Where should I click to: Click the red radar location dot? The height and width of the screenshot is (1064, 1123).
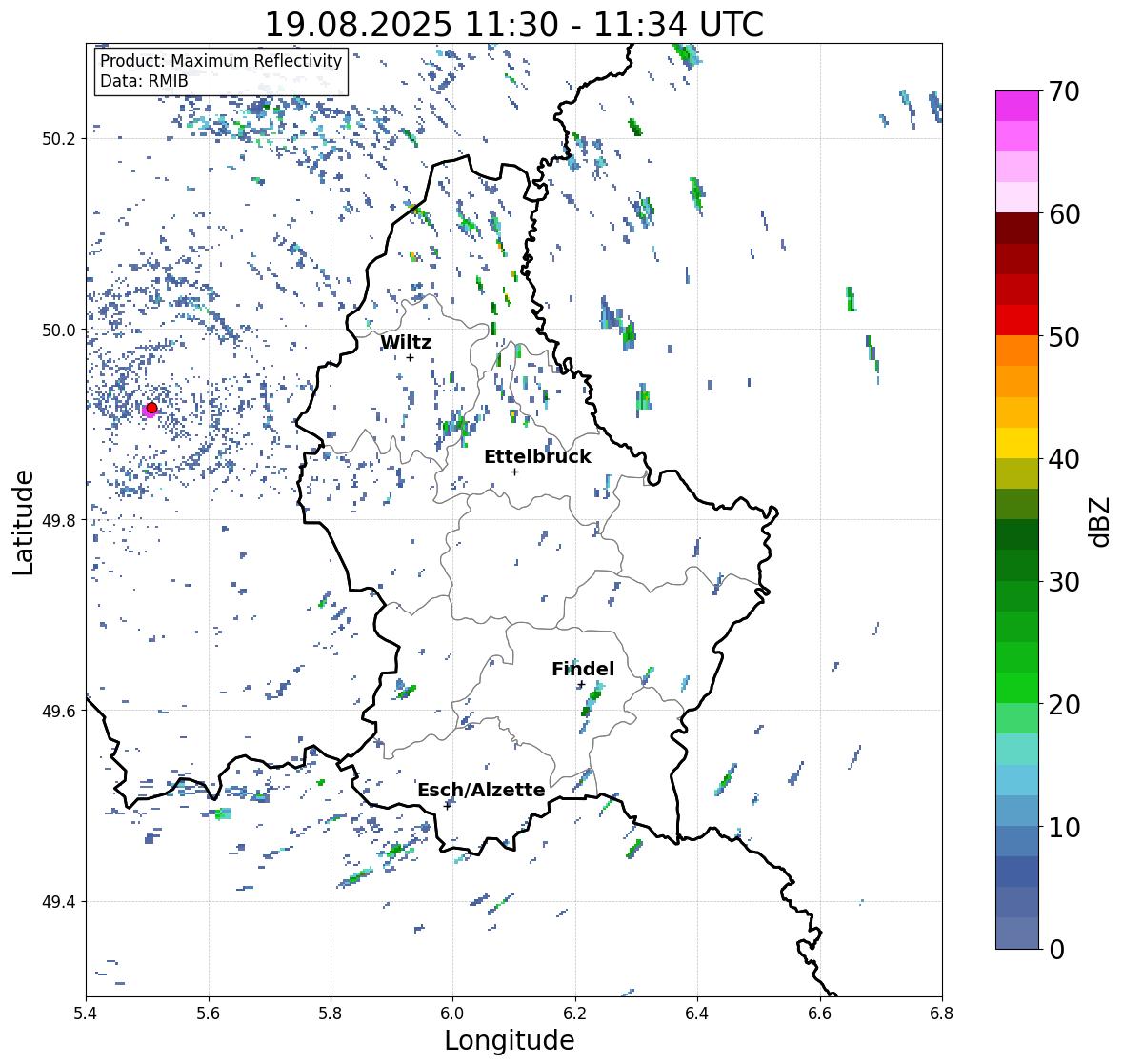click(x=151, y=408)
